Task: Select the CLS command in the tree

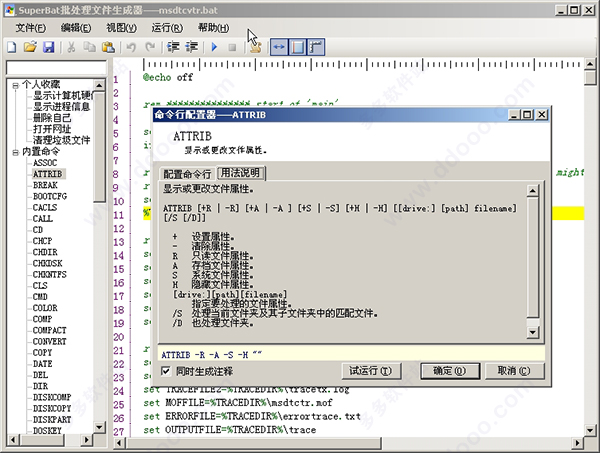Action: point(40,285)
